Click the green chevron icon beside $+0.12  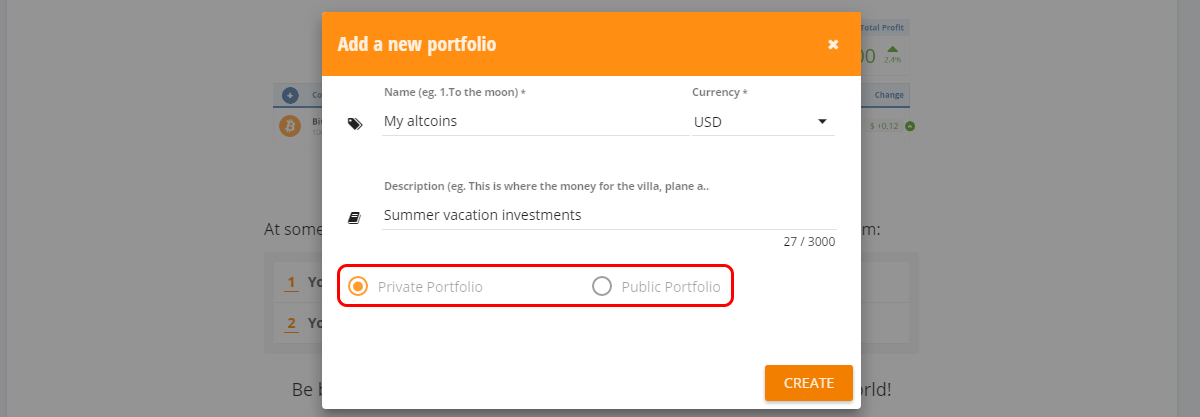click(911, 126)
